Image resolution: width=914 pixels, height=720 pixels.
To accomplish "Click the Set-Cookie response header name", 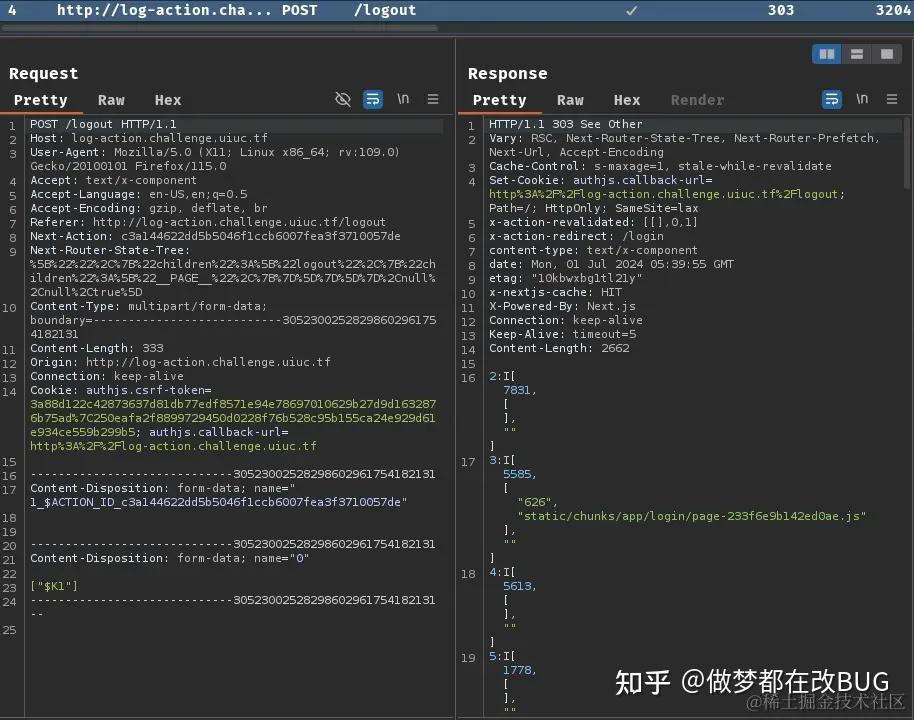I will [x=526, y=180].
